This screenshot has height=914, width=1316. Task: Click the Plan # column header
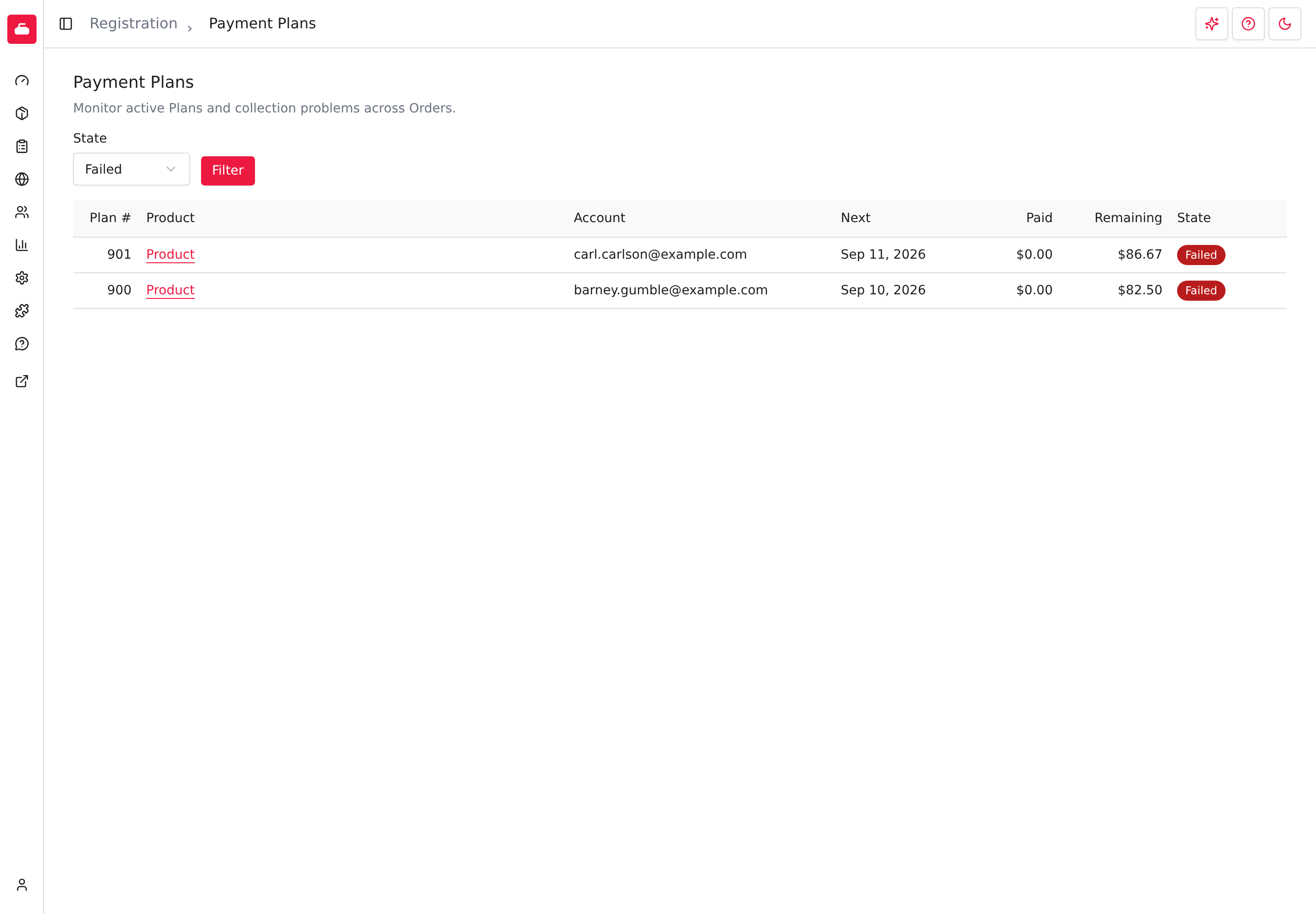point(111,218)
